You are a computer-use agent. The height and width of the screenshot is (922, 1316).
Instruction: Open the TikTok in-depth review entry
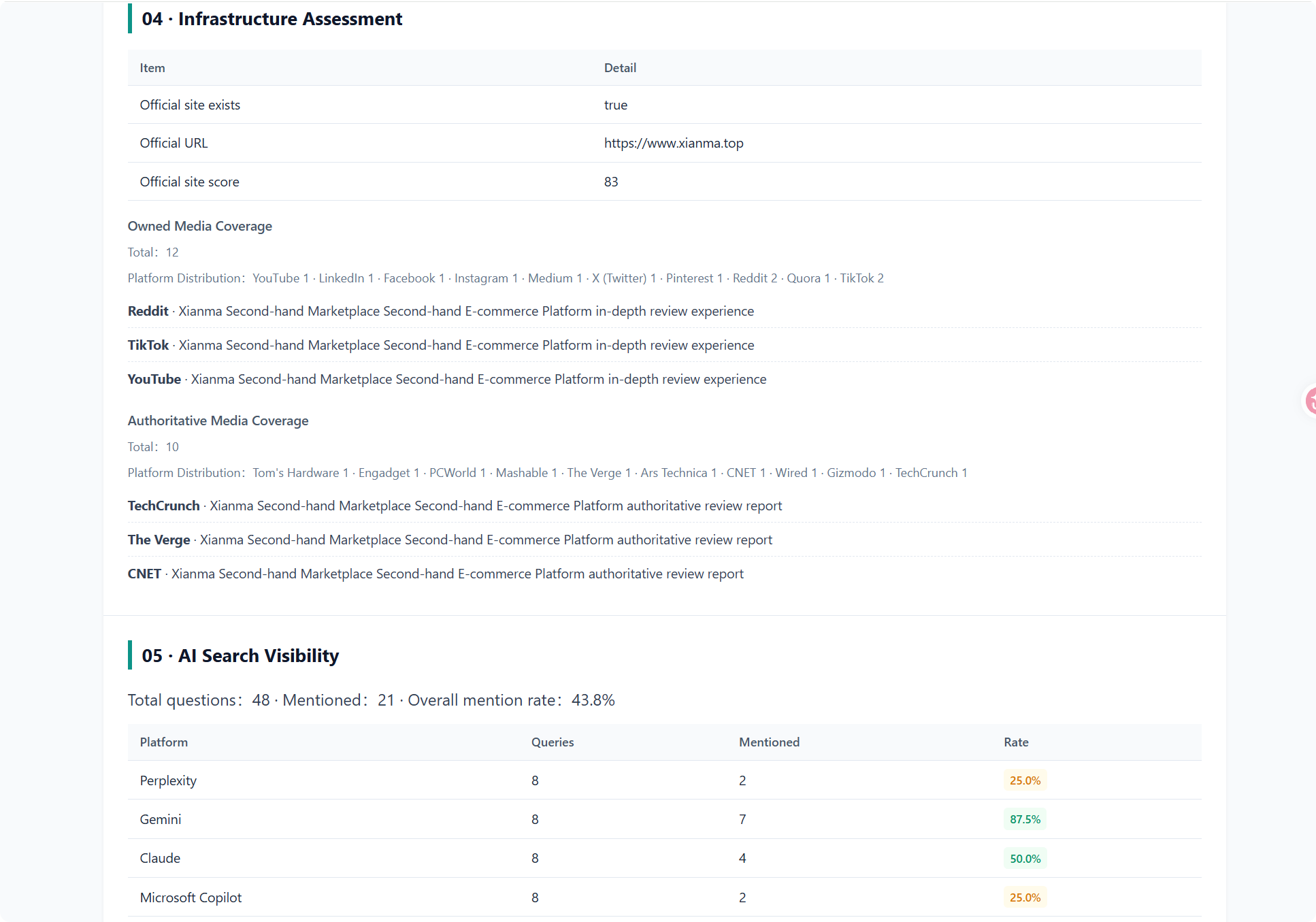[x=440, y=345]
